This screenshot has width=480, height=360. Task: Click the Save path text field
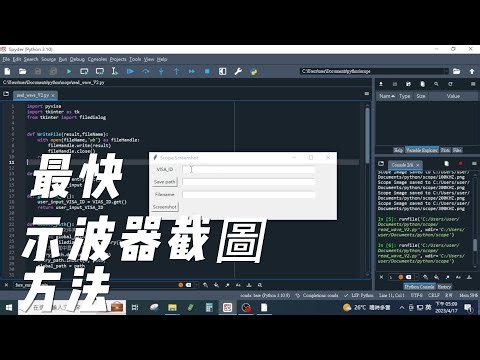249,182
